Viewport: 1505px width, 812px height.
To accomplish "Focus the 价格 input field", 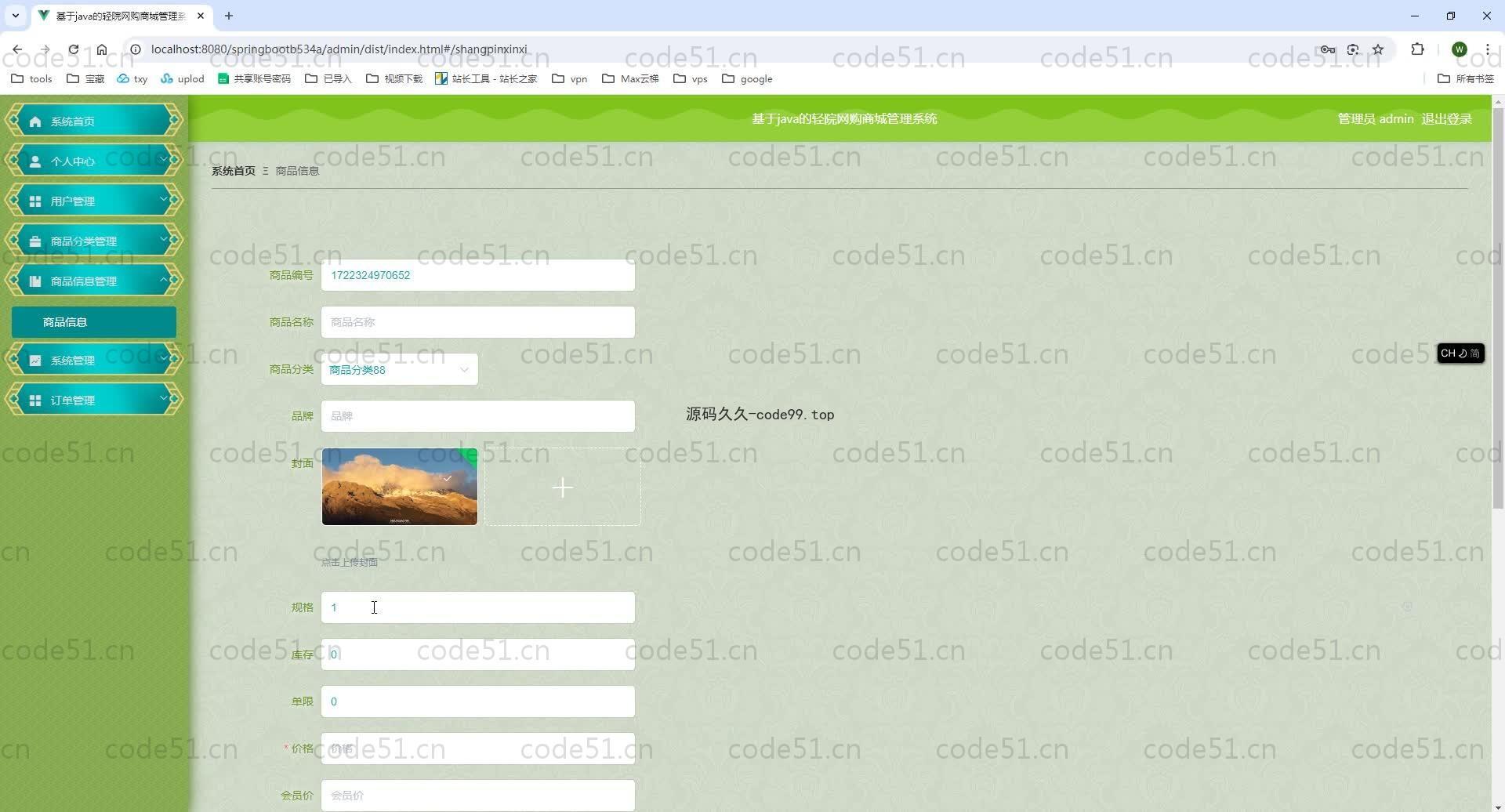I will (477, 749).
